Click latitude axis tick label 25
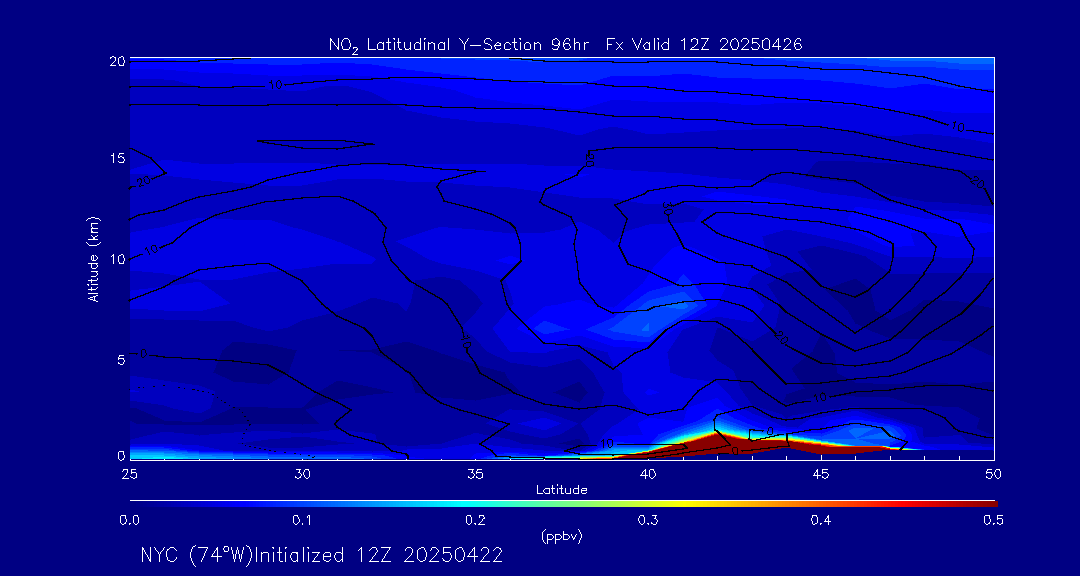 (129, 474)
